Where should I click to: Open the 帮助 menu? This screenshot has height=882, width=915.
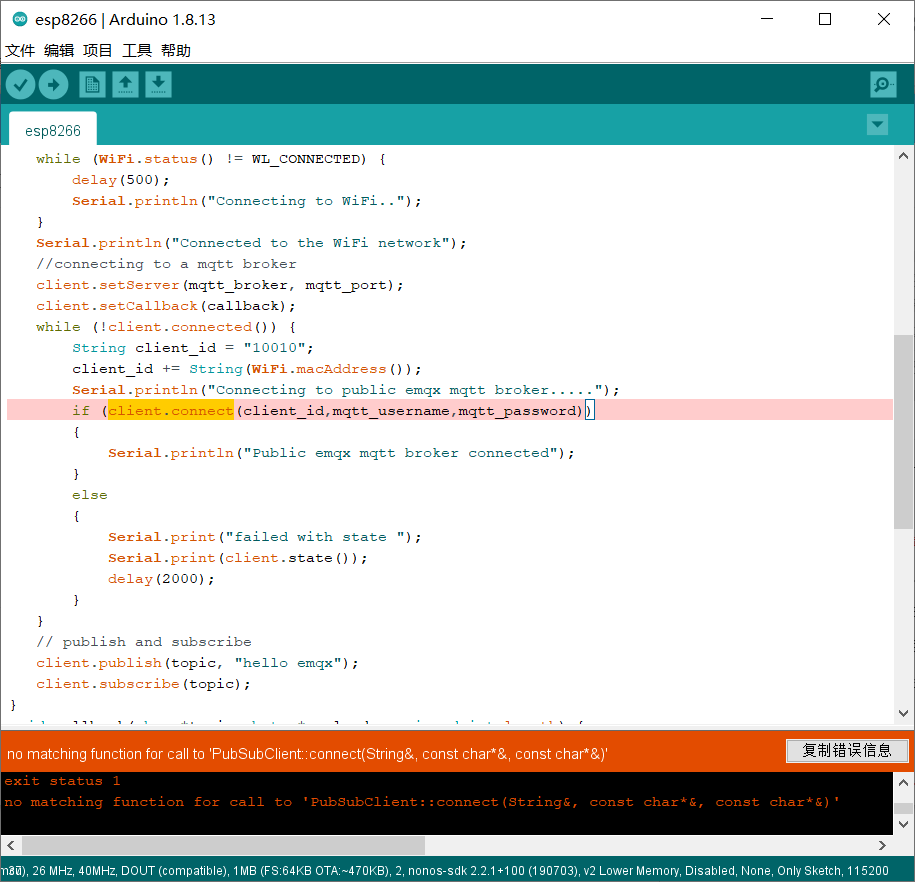pyautogui.click(x=176, y=51)
